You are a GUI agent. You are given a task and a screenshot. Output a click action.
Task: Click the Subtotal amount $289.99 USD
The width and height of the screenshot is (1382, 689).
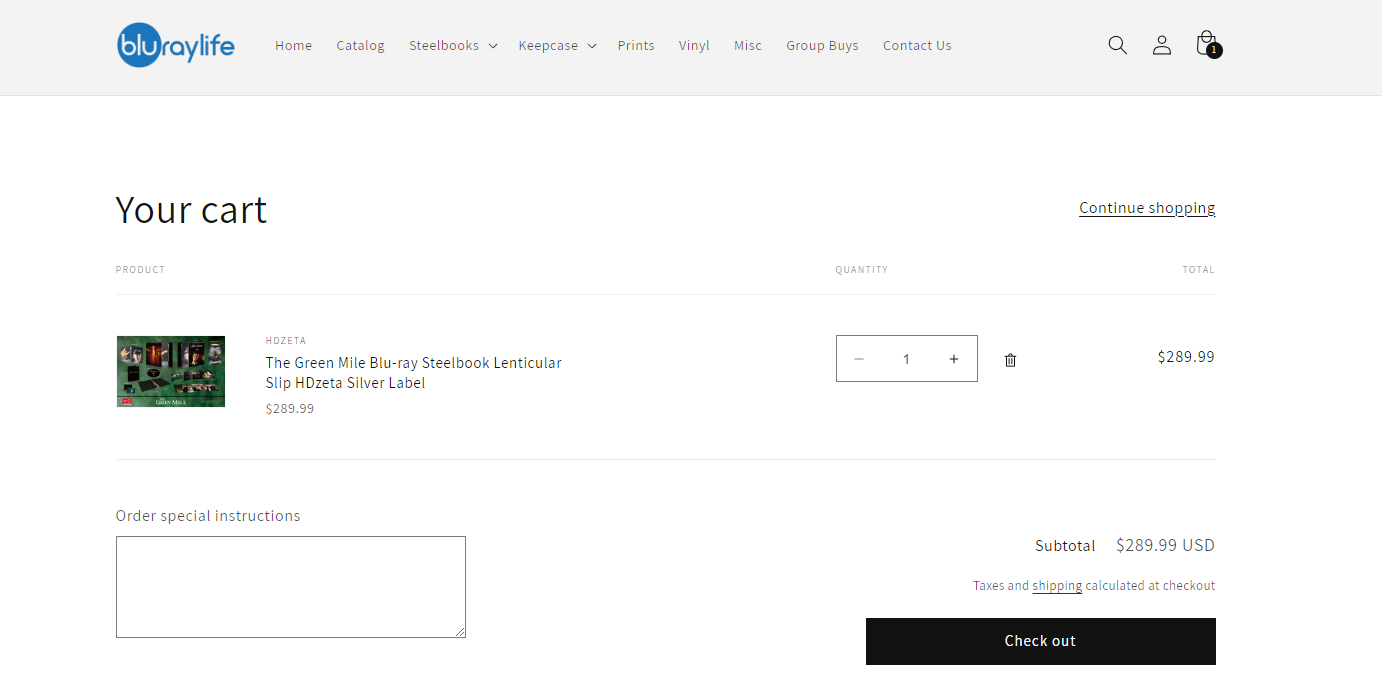coord(1165,545)
